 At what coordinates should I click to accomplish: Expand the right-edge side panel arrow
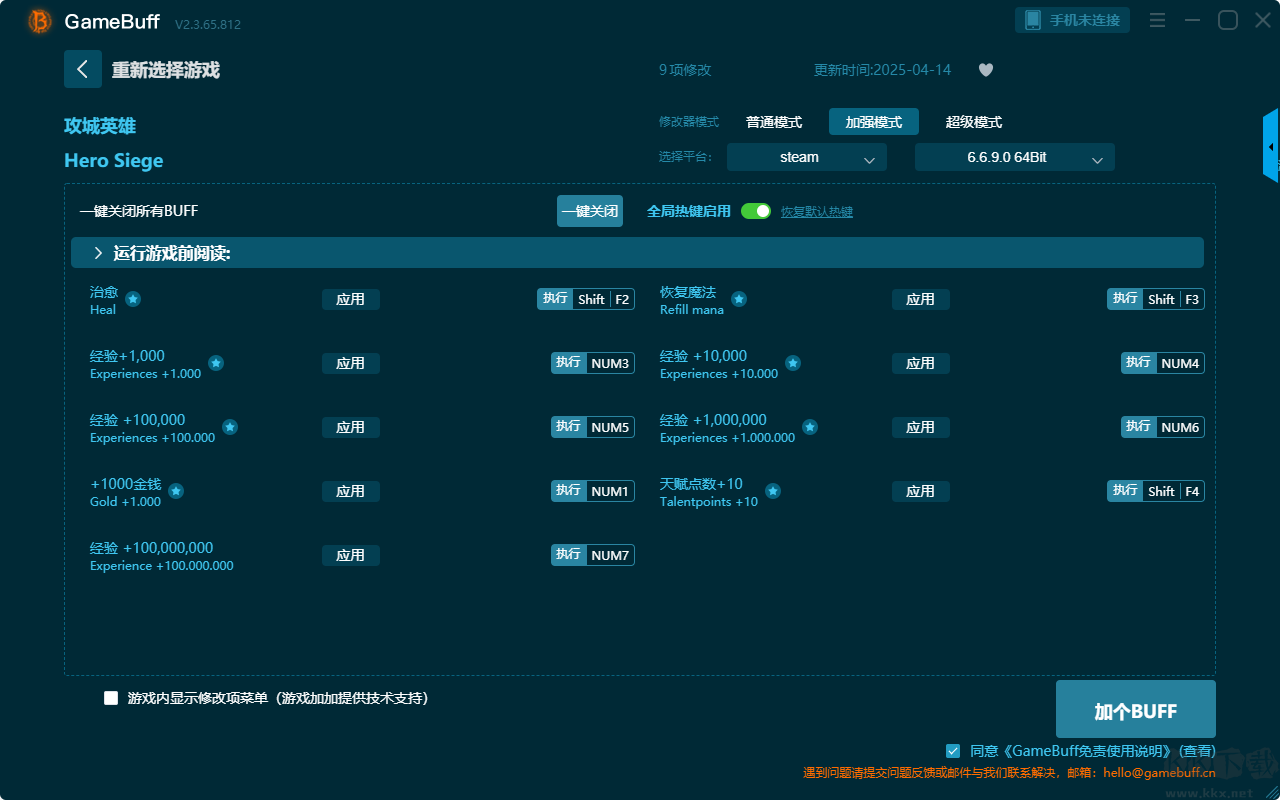[1271, 146]
